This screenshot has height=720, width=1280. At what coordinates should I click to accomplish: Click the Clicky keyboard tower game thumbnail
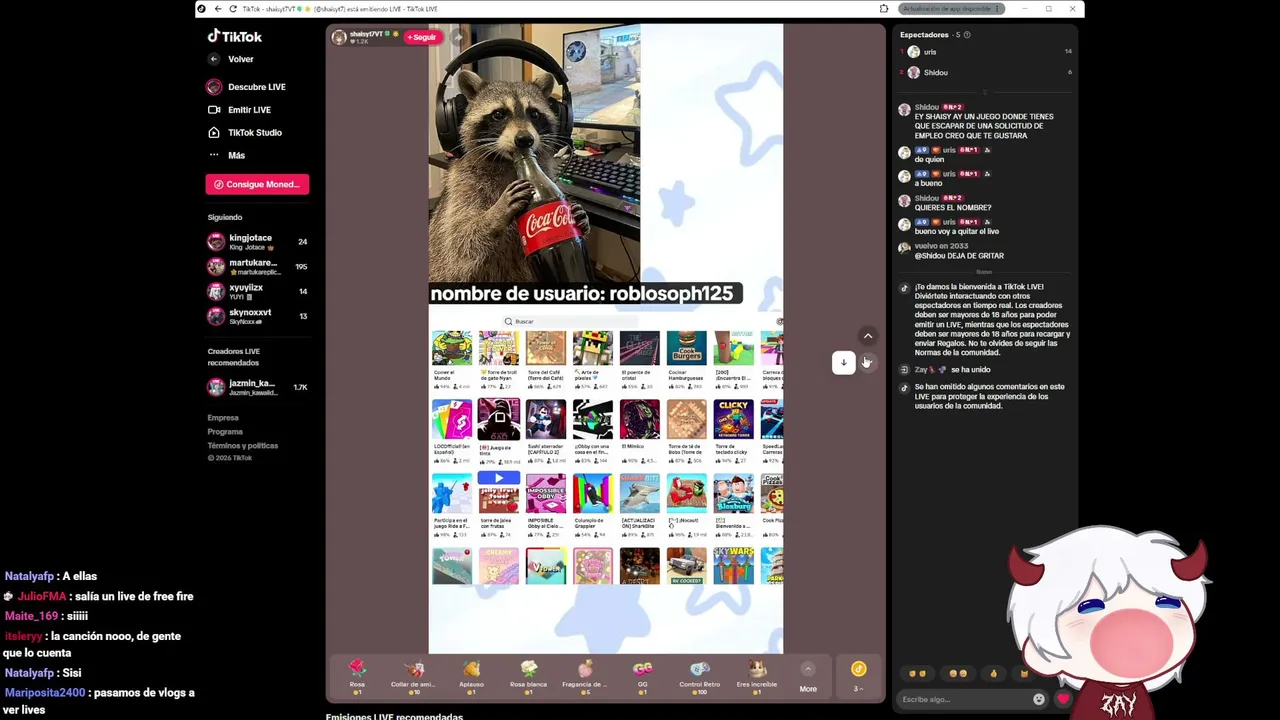(x=734, y=420)
